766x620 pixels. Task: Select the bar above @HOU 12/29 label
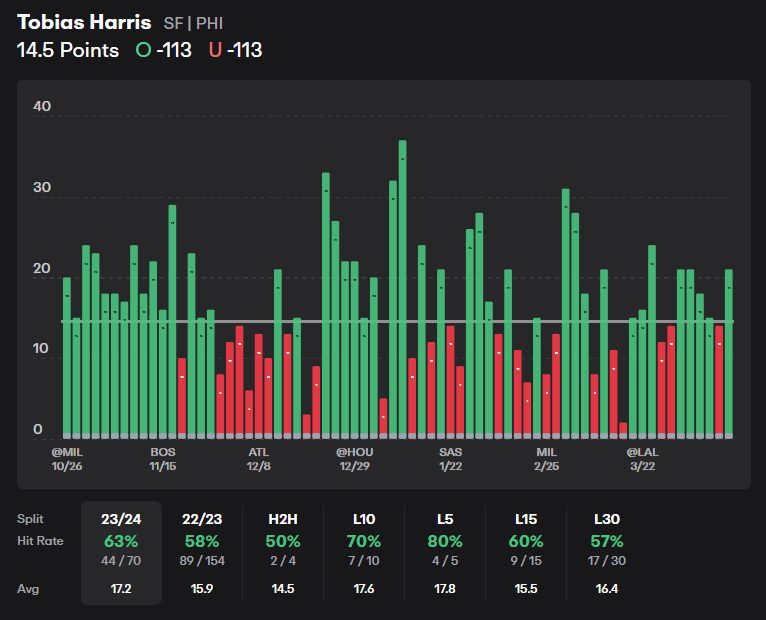355,350
